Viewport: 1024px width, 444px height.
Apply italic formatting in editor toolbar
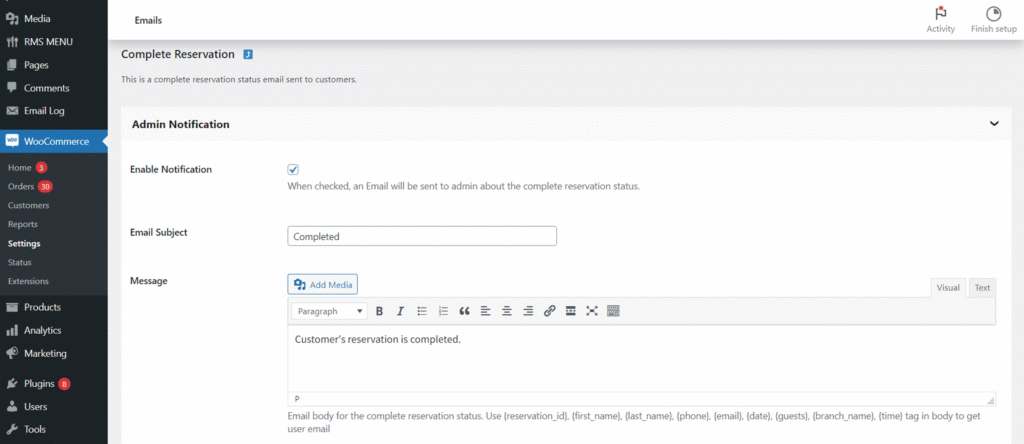click(400, 311)
